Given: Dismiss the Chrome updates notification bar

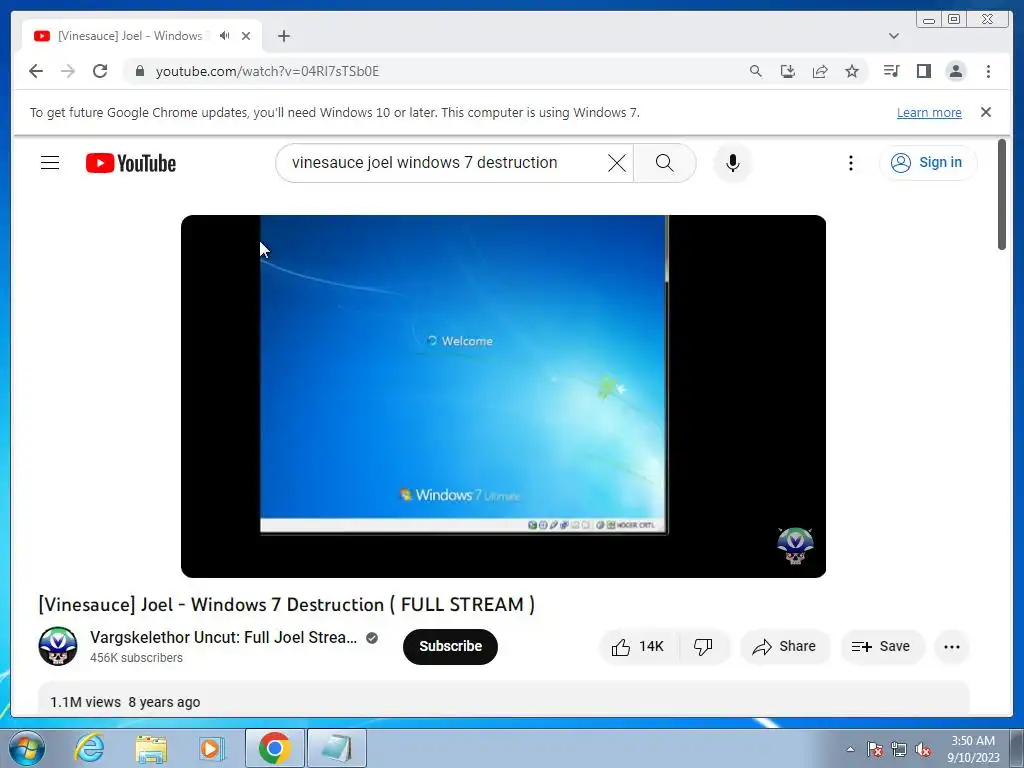Looking at the screenshot, I should (x=986, y=112).
